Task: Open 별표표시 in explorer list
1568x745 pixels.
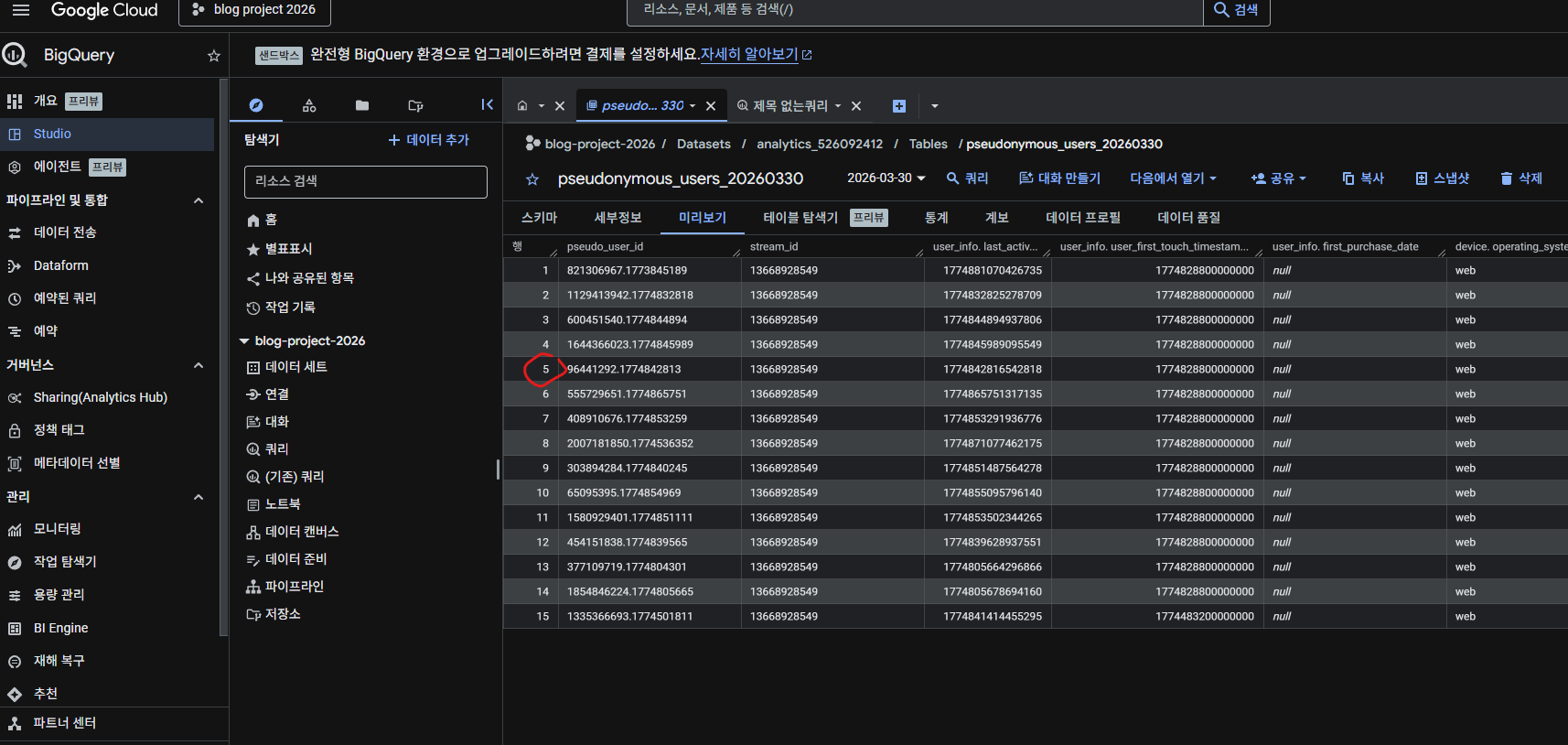Action: coord(288,249)
